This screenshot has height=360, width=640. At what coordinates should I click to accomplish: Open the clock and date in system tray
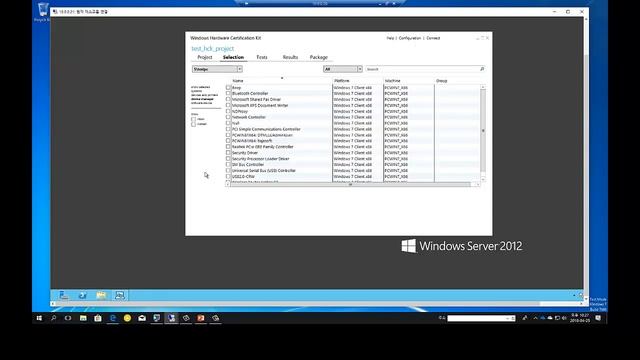coord(580,318)
